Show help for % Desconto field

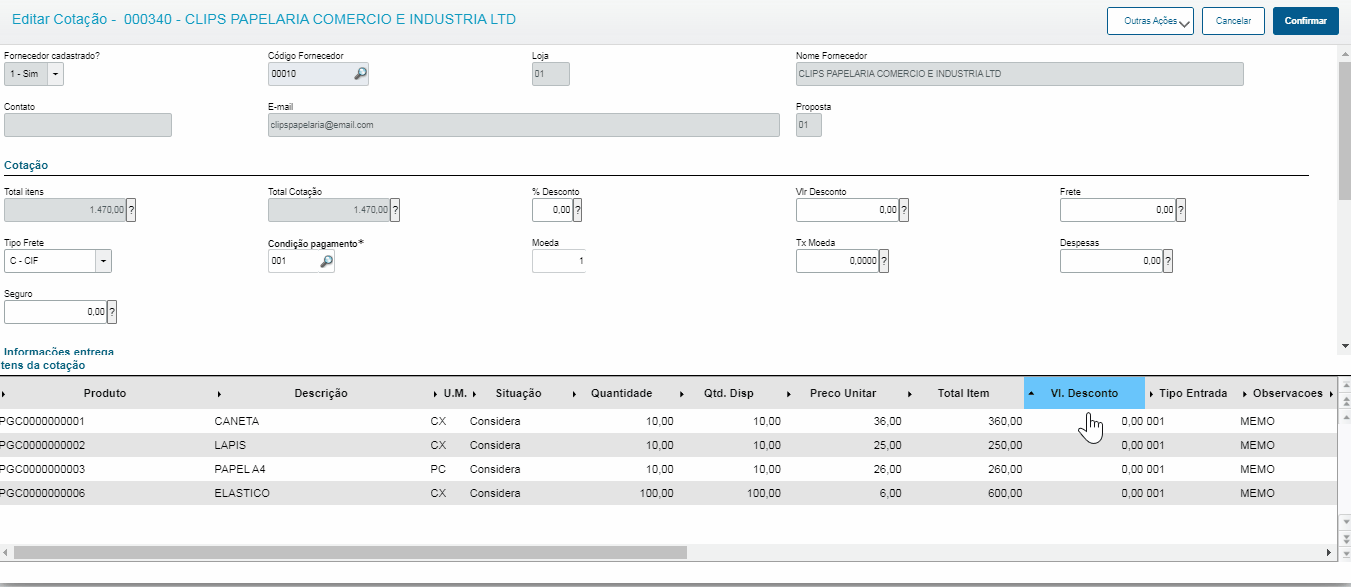577,210
